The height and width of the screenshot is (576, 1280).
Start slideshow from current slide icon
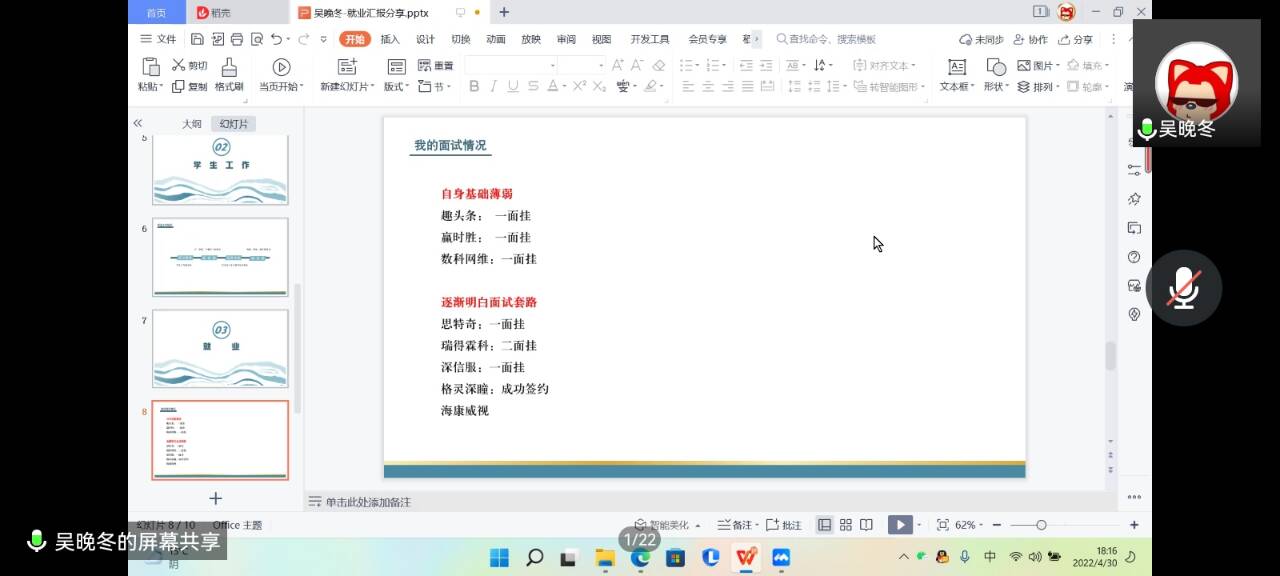click(281, 67)
